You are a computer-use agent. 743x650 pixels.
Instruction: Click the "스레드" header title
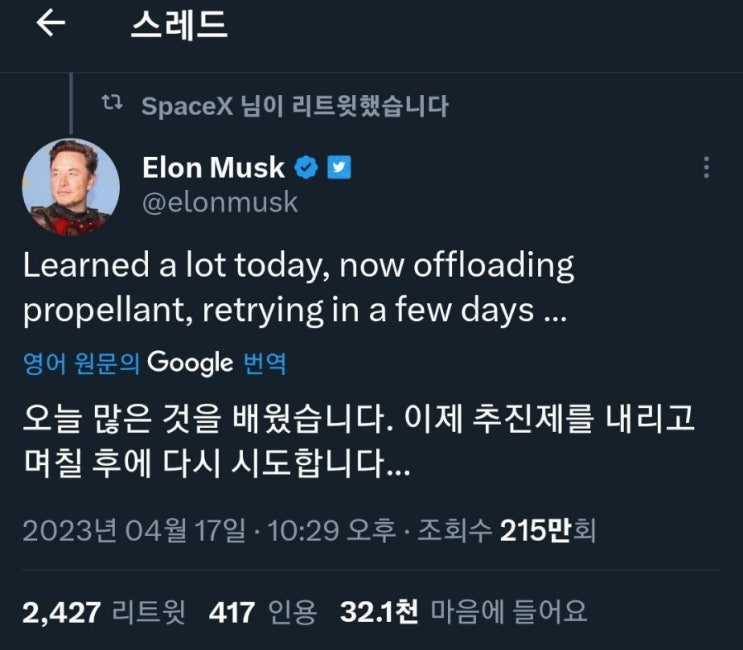[179, 25]
